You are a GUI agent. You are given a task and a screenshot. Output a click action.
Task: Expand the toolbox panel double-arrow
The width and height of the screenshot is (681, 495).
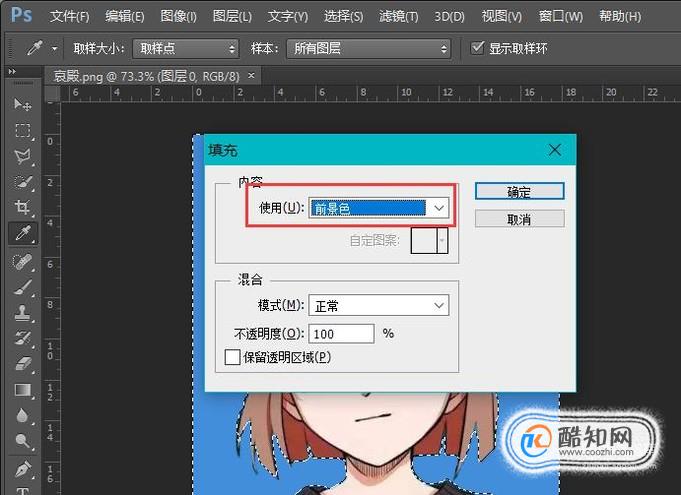click(12, 71)
